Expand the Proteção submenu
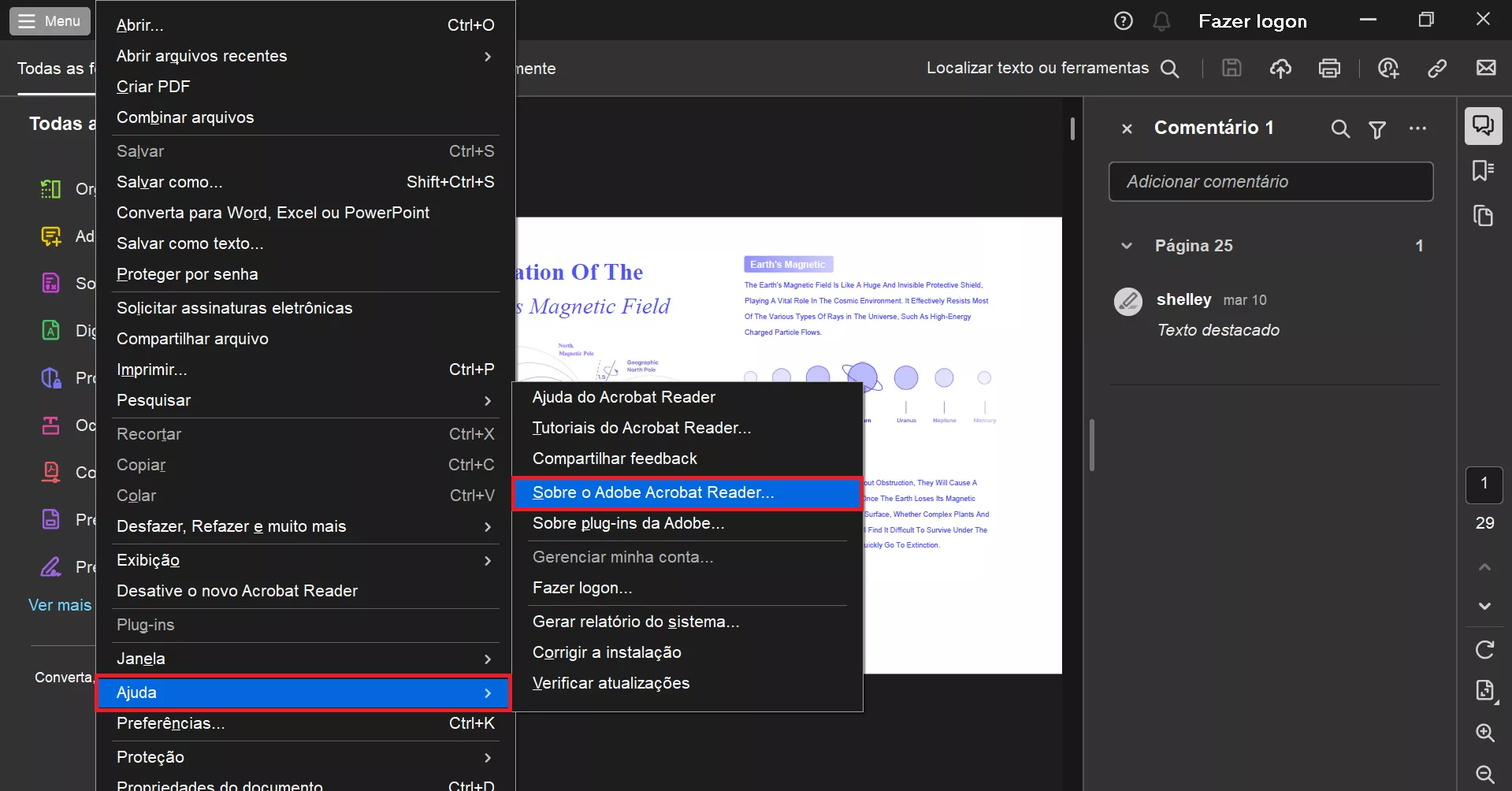This screenshot has width=1512, height=791. (304, 757)
